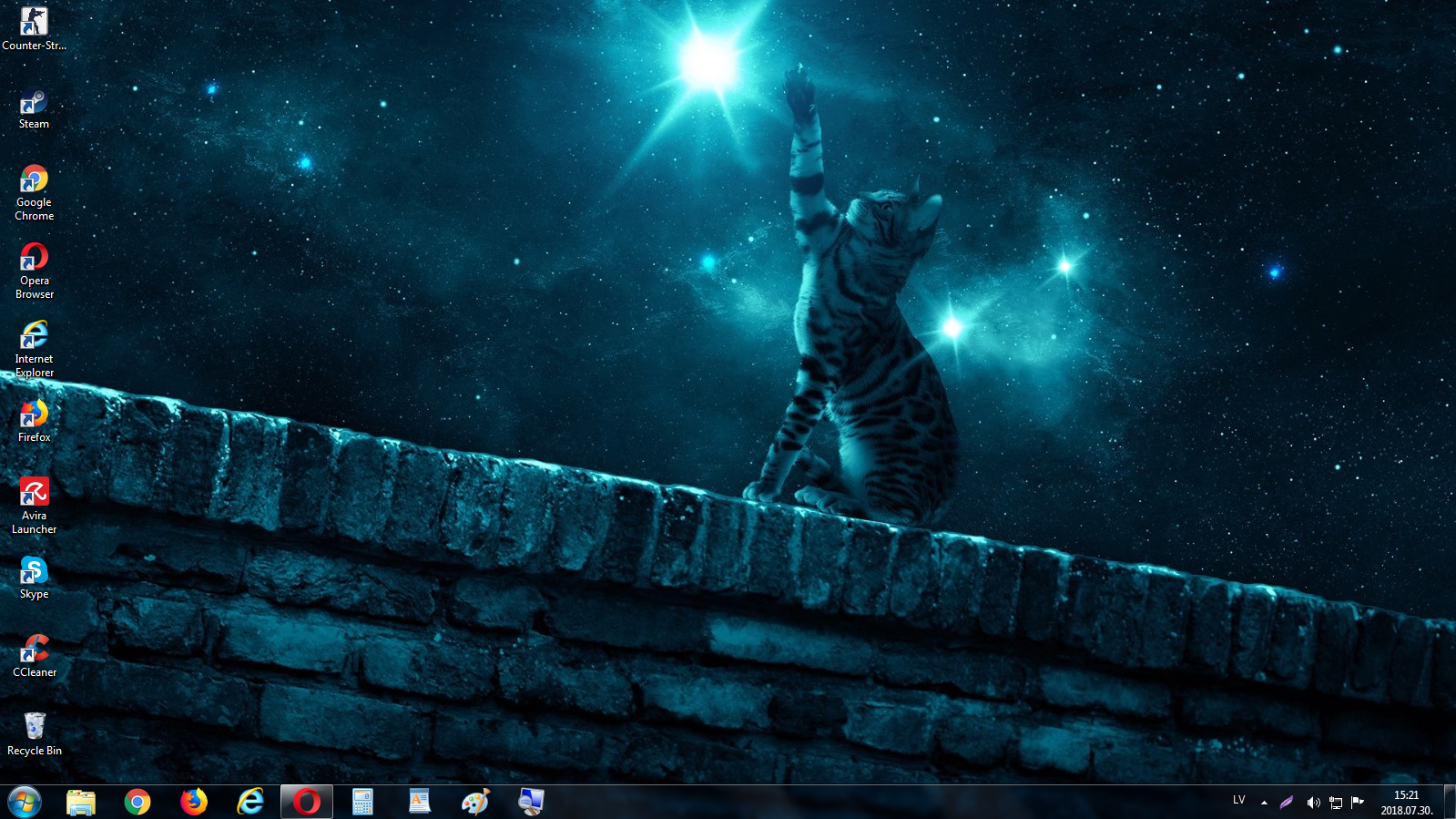Select the Recycle Bin desktop icon
Screen dimensions: 1456x819
(34, 734)
